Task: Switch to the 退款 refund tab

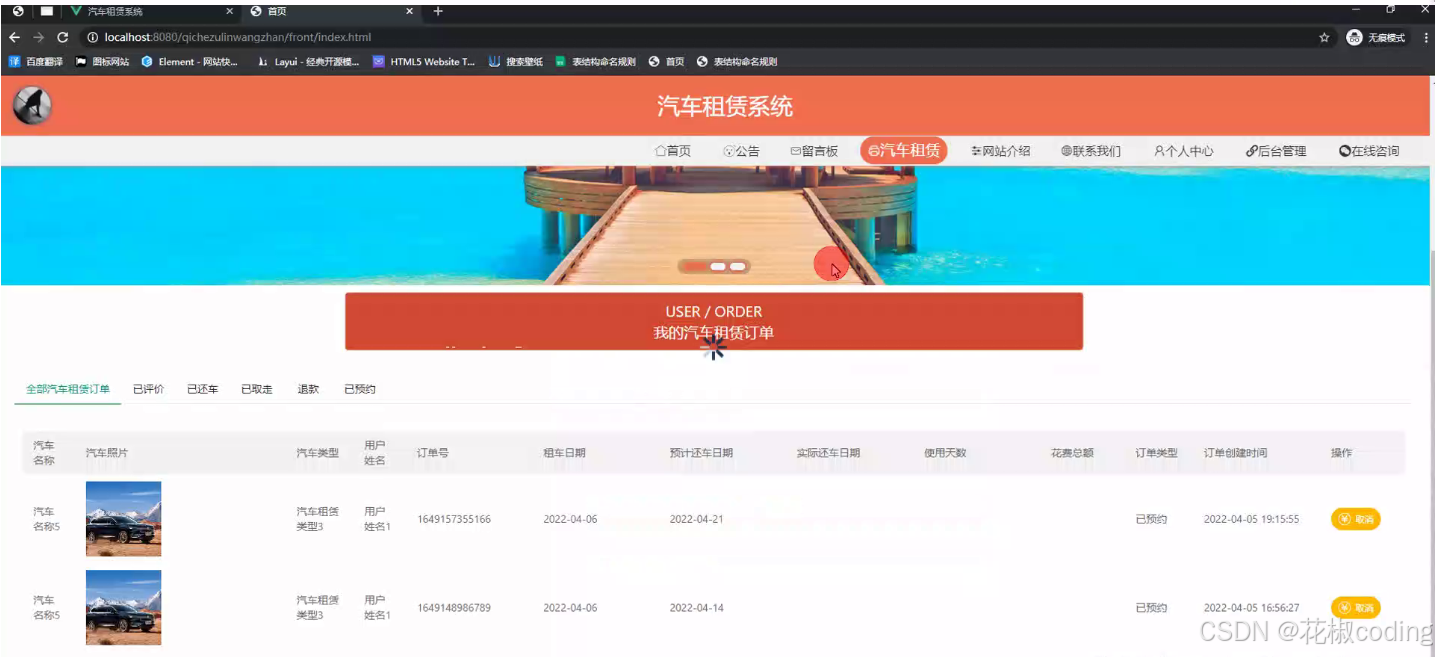Action: pos(307,389)
